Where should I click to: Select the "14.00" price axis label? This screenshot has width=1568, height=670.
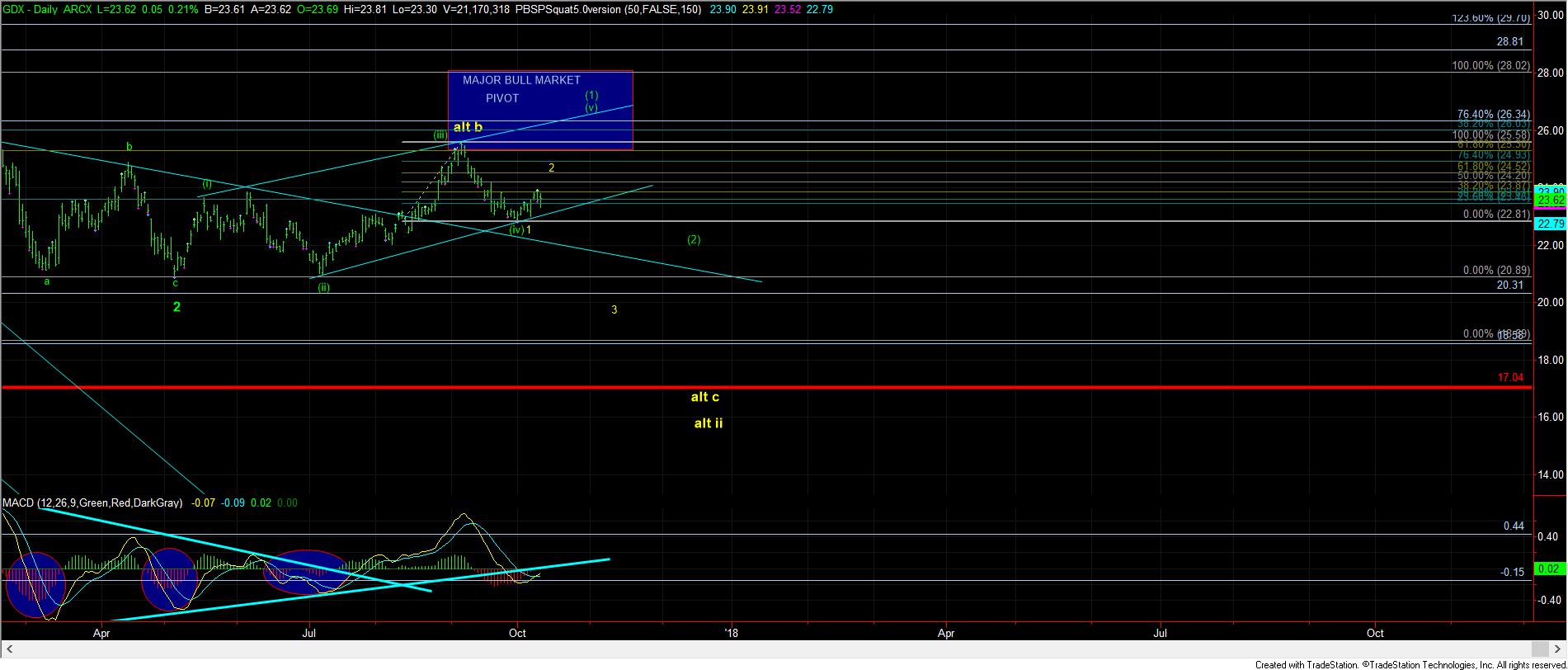(1551, 474)
